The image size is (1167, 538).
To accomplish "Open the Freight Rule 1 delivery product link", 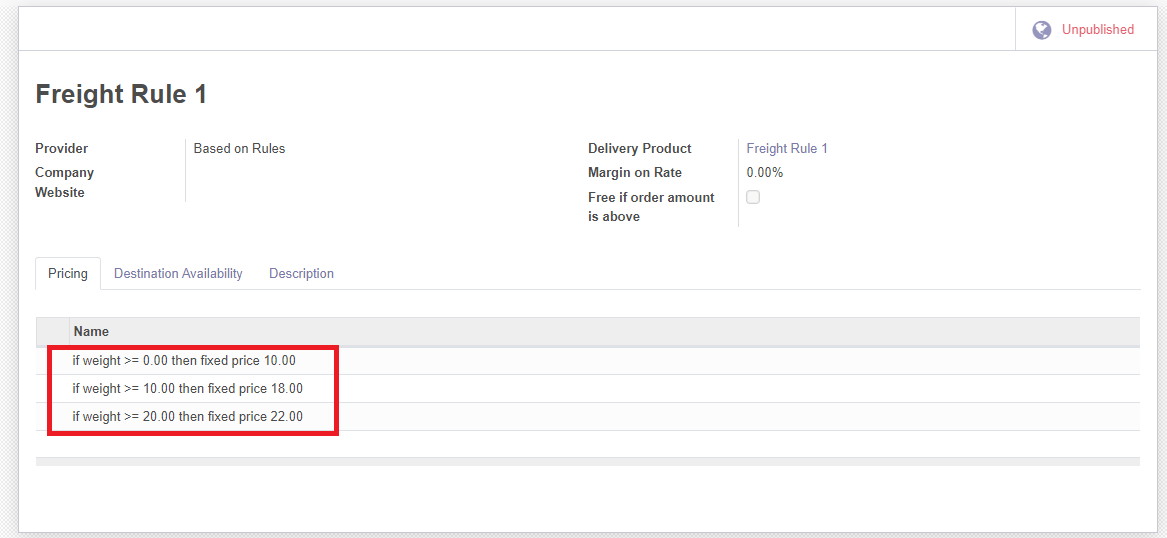I will click(787, 148).
